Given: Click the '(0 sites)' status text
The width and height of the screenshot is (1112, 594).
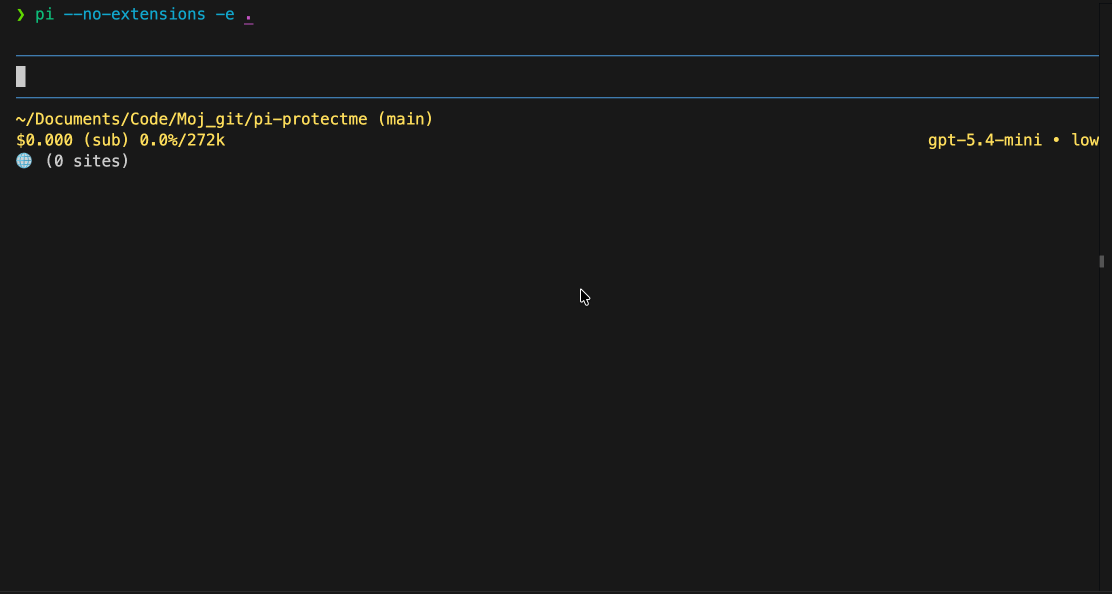Looking at the screenshot, I should click(x=87, y=161).
